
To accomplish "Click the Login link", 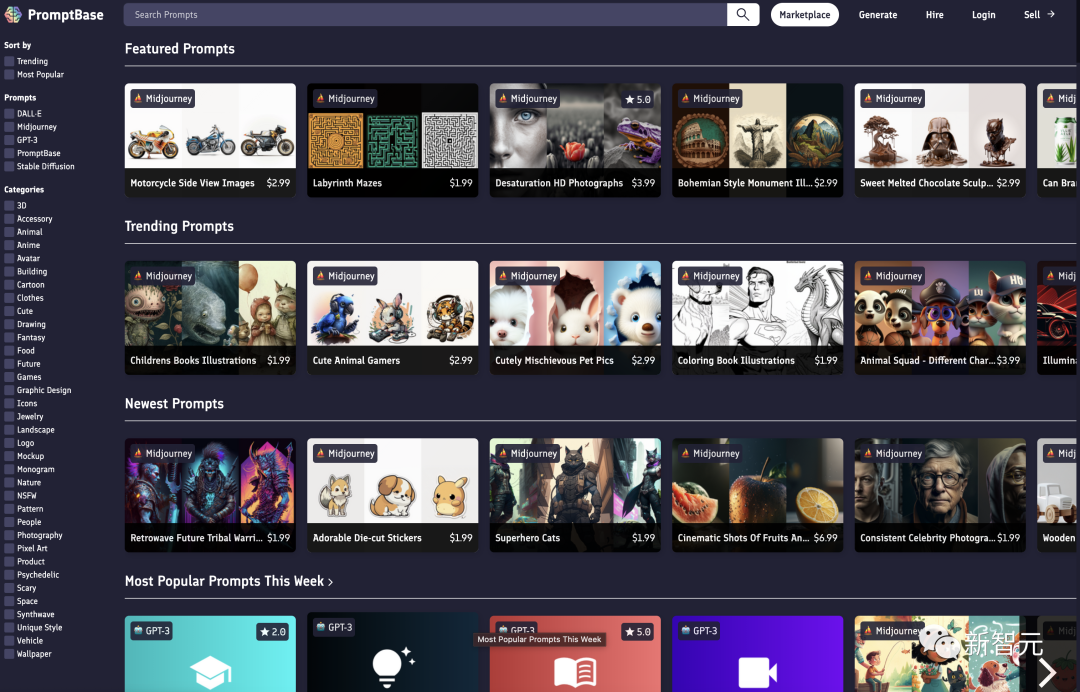I will pos(983,14).
